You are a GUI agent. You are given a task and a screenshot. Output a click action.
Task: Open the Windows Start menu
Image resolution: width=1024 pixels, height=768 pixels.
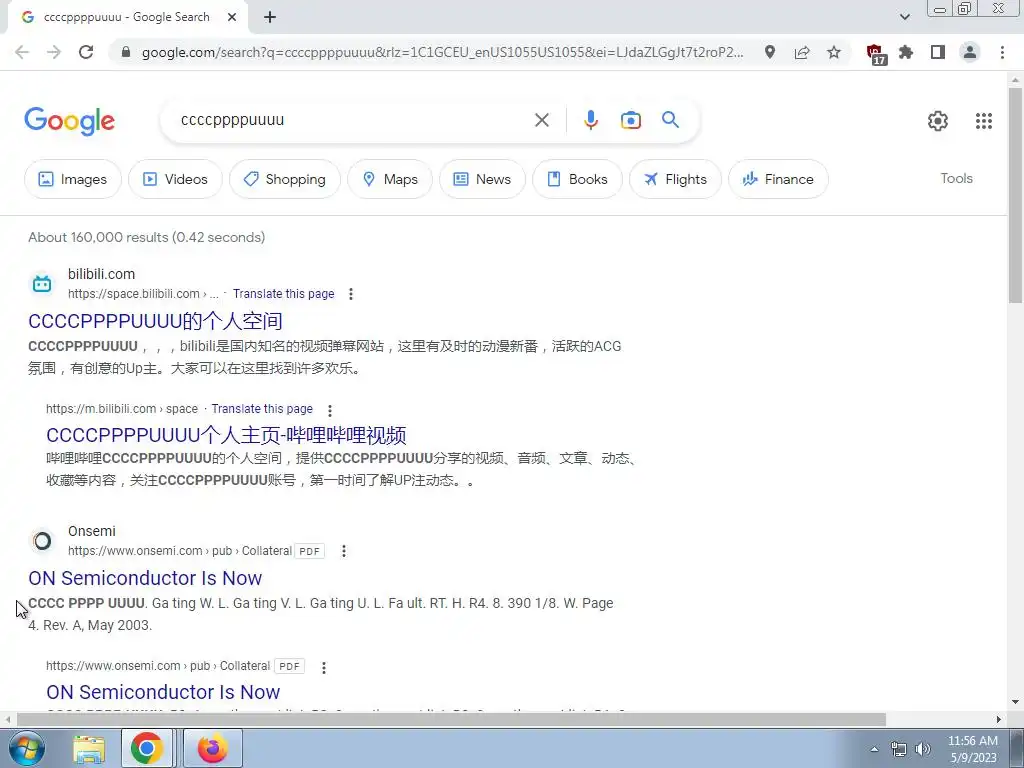[x=27, y=748]
